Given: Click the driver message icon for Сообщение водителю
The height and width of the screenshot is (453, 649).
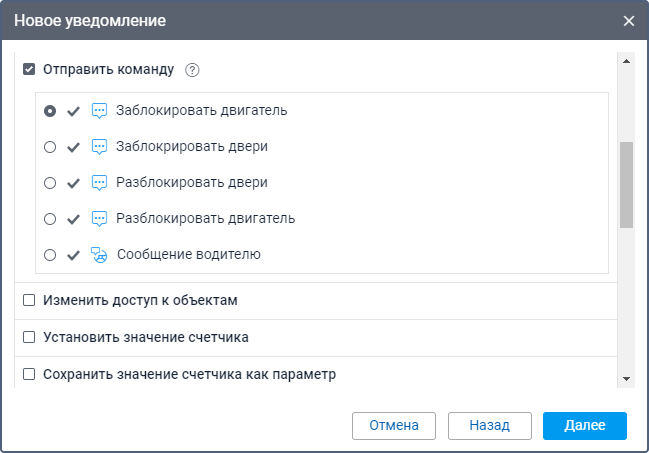Looking at the screenshot, I should coord(99,255).
